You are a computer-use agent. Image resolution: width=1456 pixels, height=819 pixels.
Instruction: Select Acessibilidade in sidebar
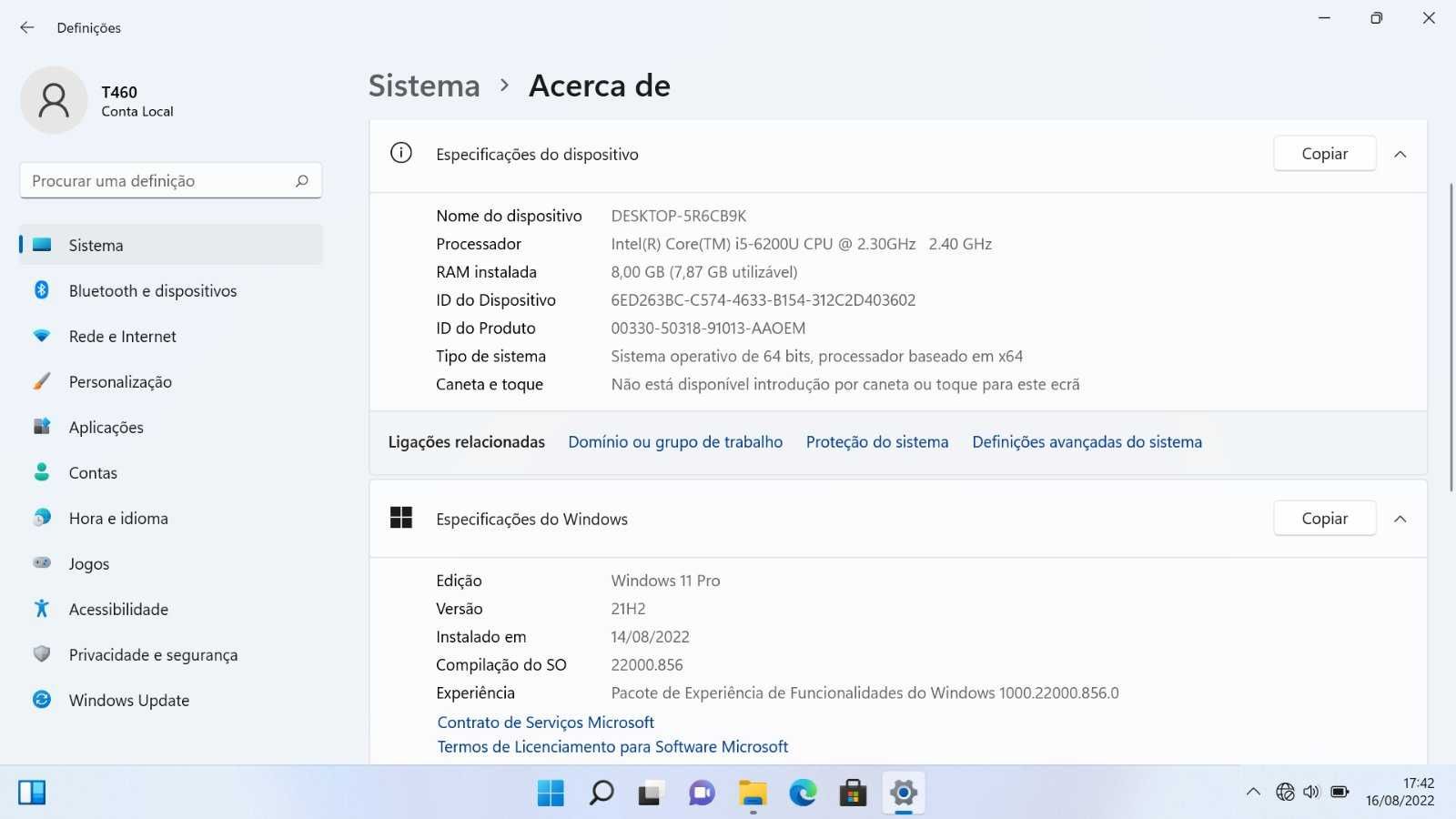coord(171,609)
